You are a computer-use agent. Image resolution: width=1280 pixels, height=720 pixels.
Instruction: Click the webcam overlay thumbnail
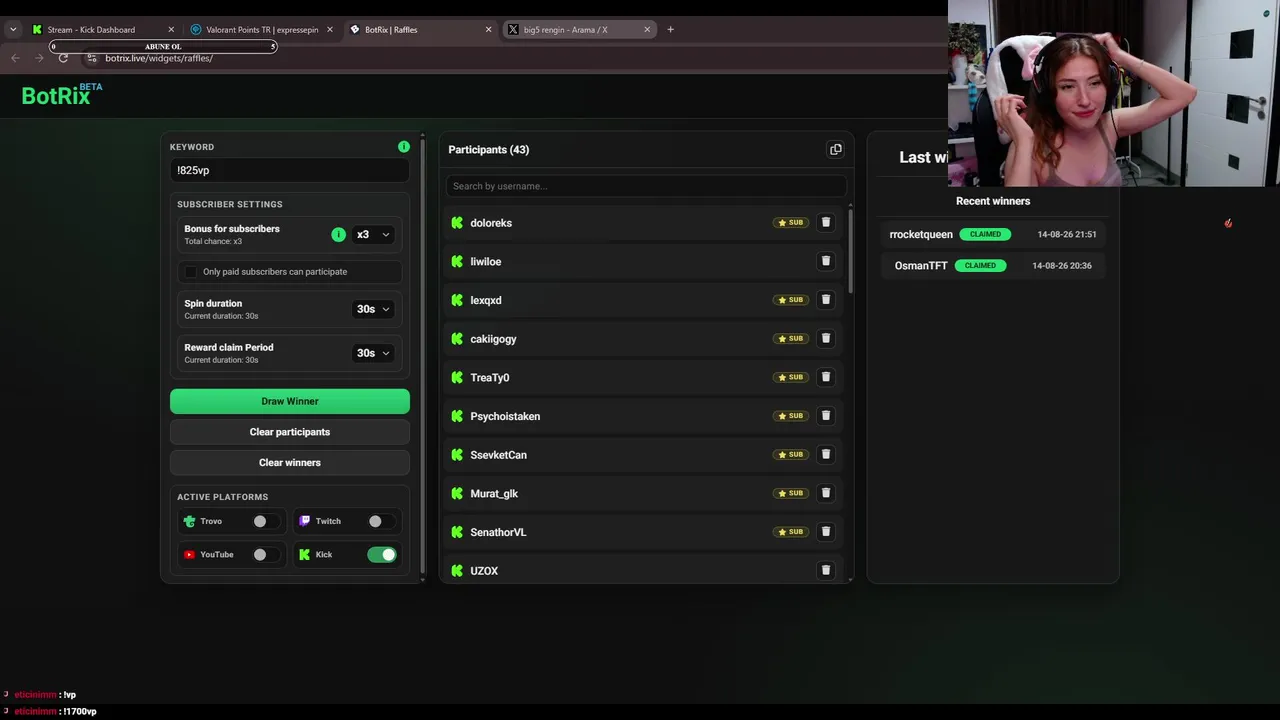(x=1114, y=93)
